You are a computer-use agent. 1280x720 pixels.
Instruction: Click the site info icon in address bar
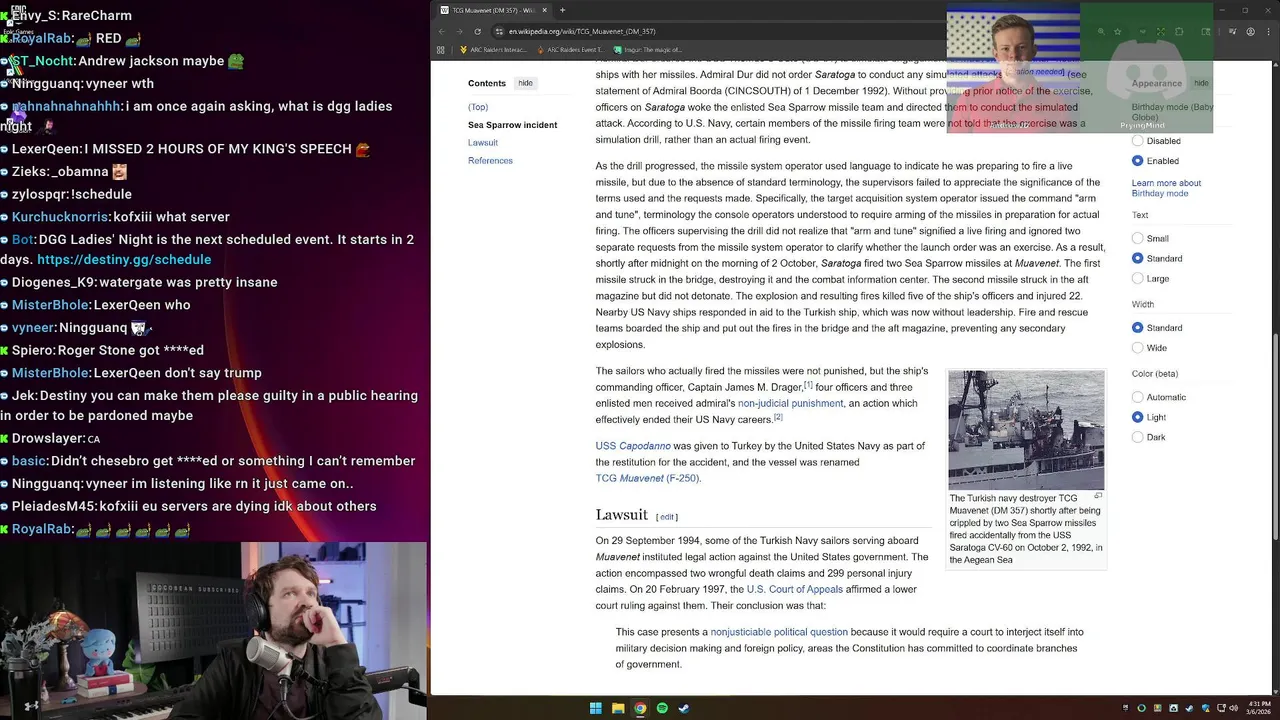pos(499,31)
